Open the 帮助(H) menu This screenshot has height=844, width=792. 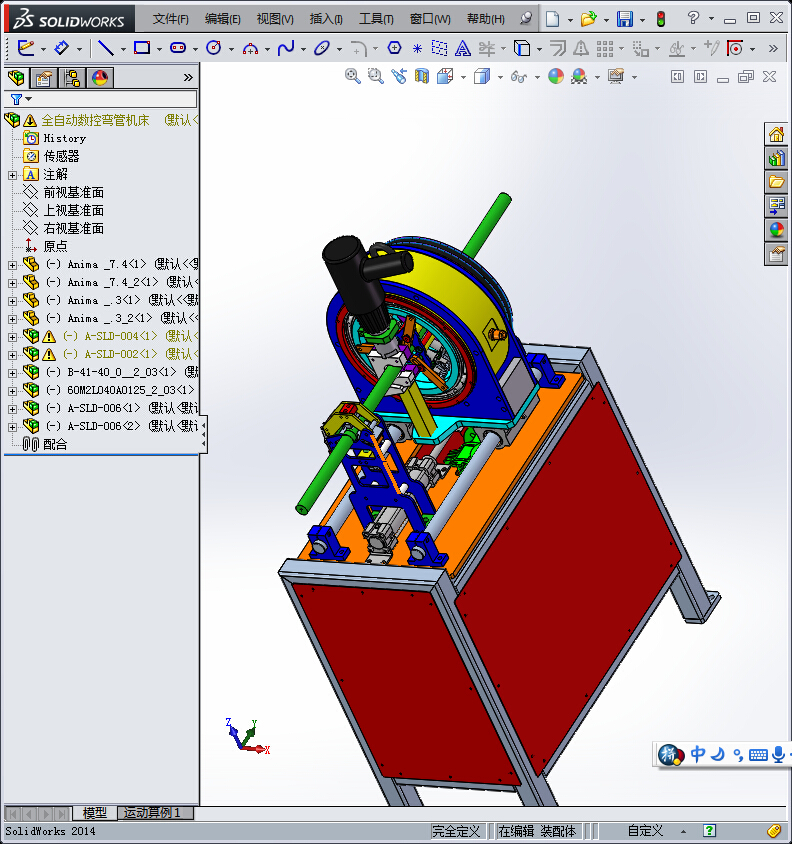486,19
